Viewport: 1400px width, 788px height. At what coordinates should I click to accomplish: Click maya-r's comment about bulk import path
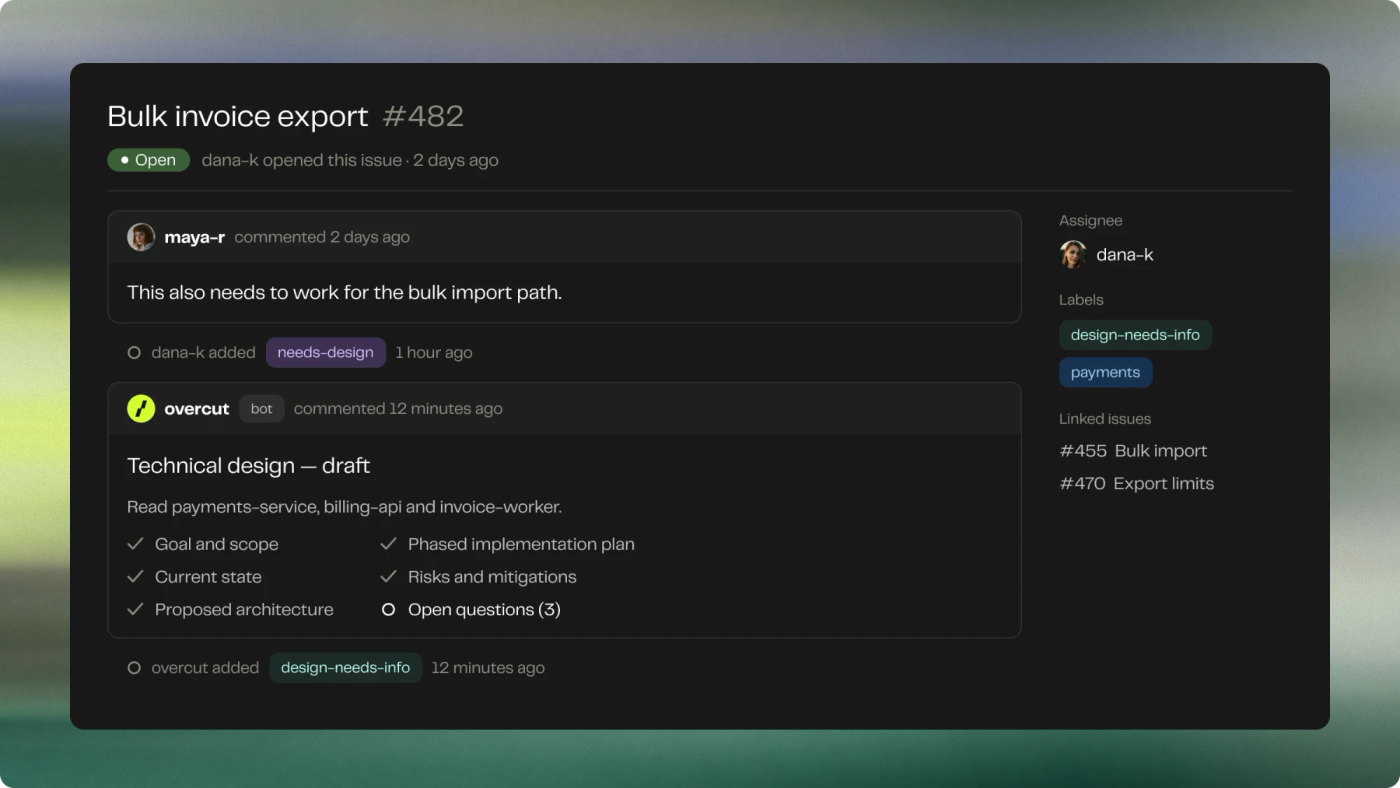[x=344, y=293]
